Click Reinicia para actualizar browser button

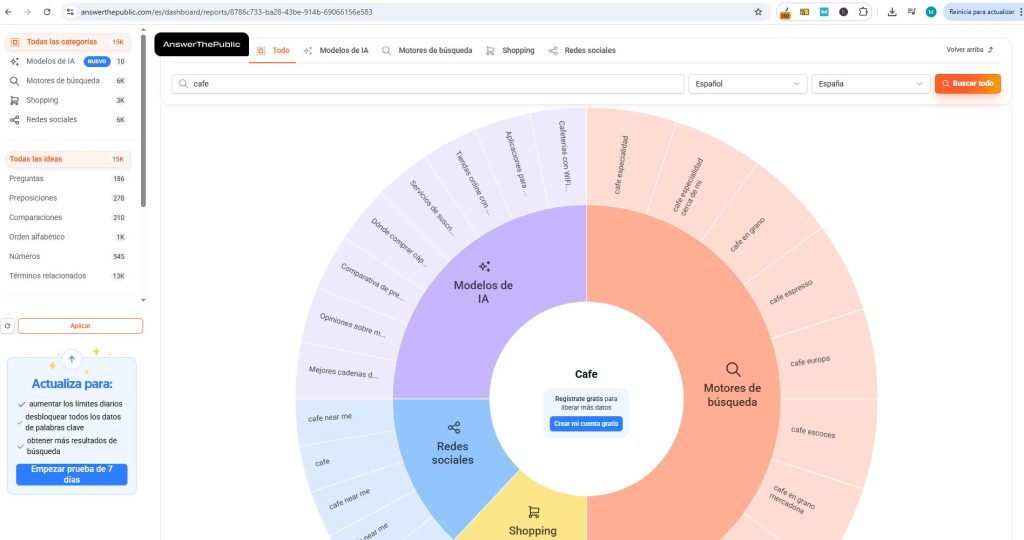tap(982, 12)
